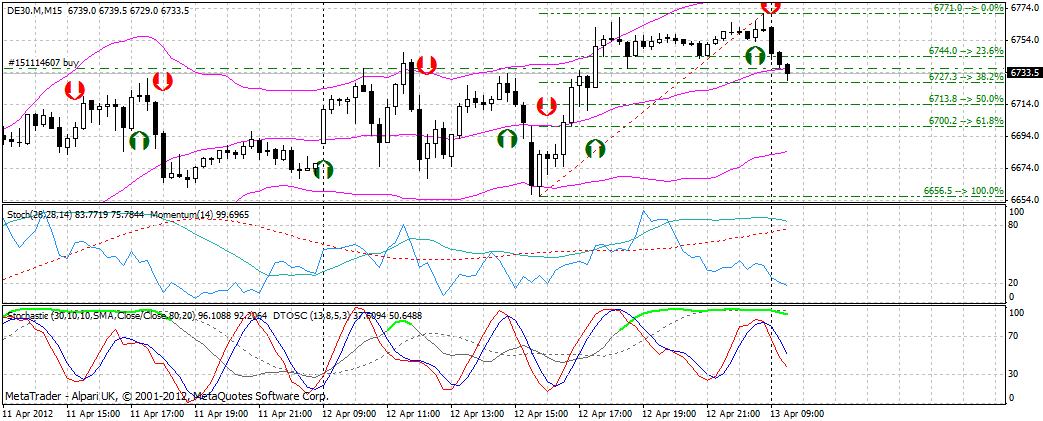Image resolution: width=1043 pixels, height=421 pixels.
Task: Click the 70 level label in Stochastic subwindow
Action: (1015, 337)
